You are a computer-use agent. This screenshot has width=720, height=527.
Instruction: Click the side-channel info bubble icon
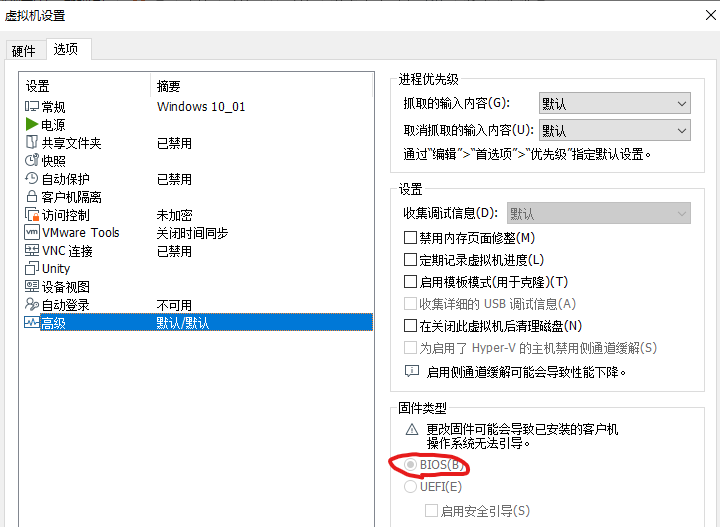pyautogui.click(x=412, y=370)
